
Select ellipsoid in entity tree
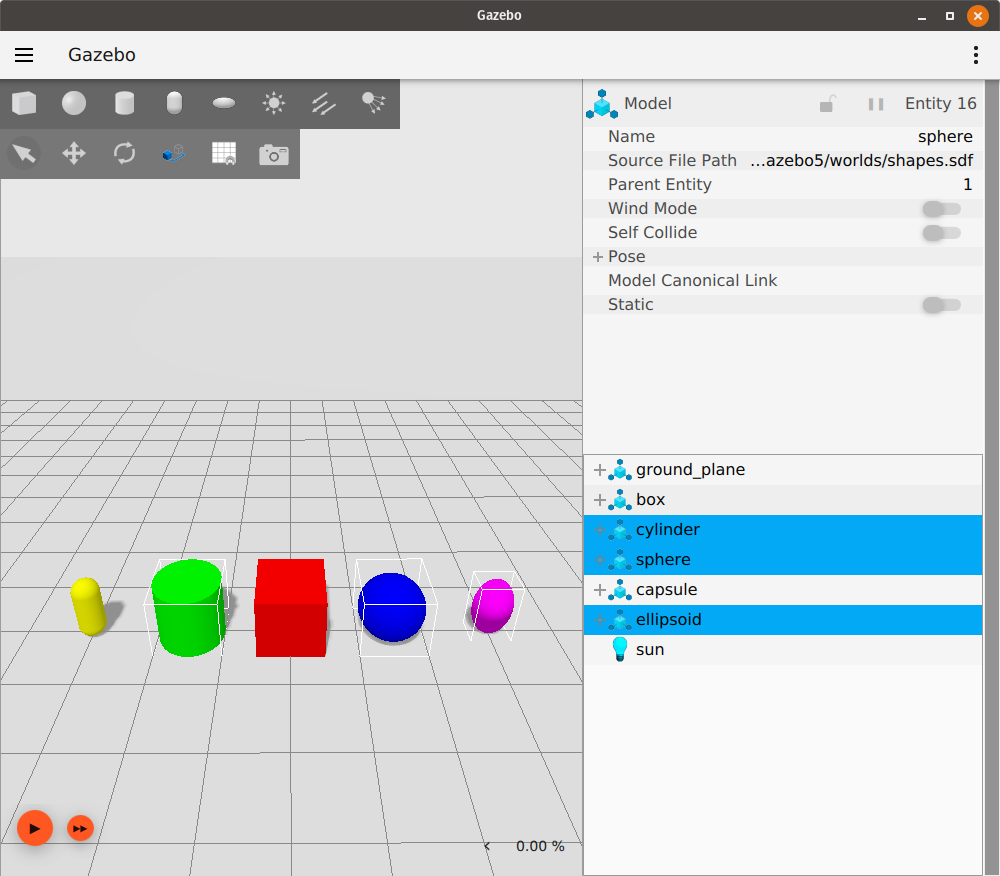(783, 620)
